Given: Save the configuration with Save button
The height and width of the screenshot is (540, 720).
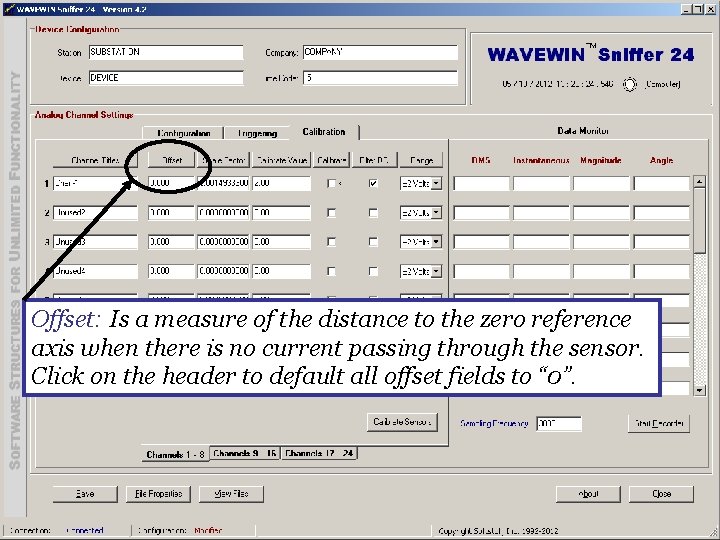Looking at the screenshot, I should [x=85, y=494].
